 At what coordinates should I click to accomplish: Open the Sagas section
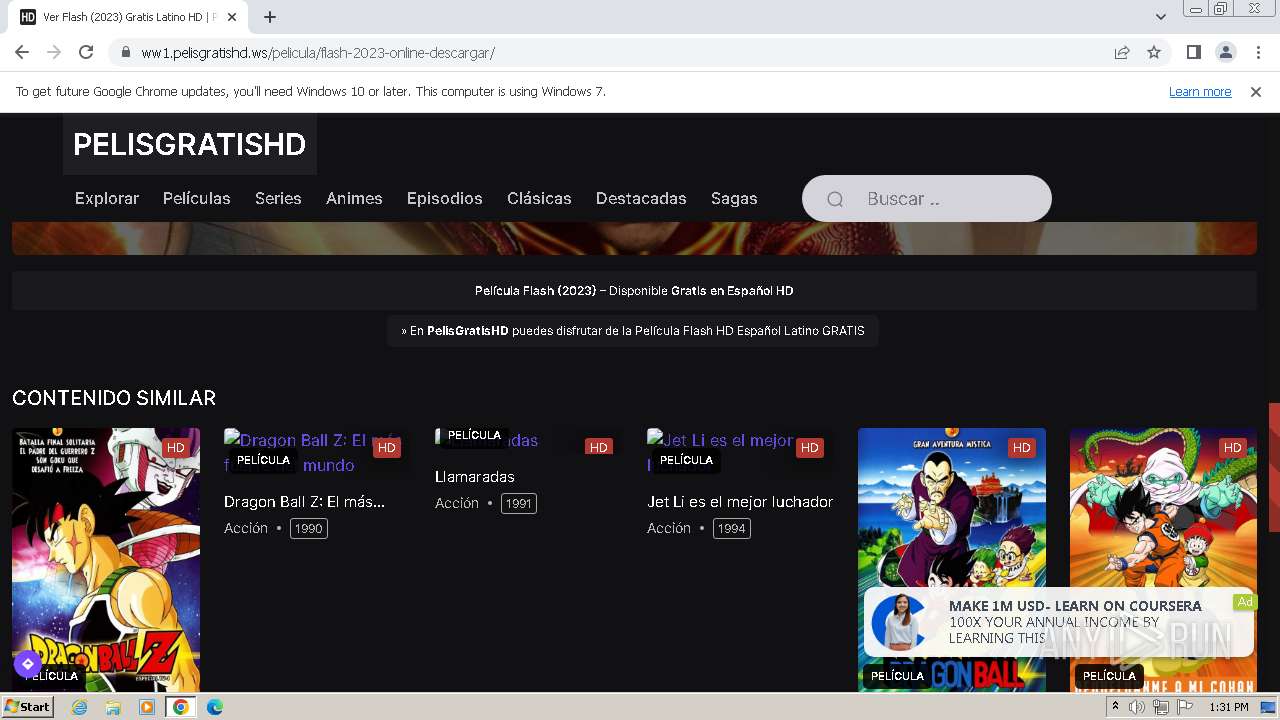(x=734, y=198)
